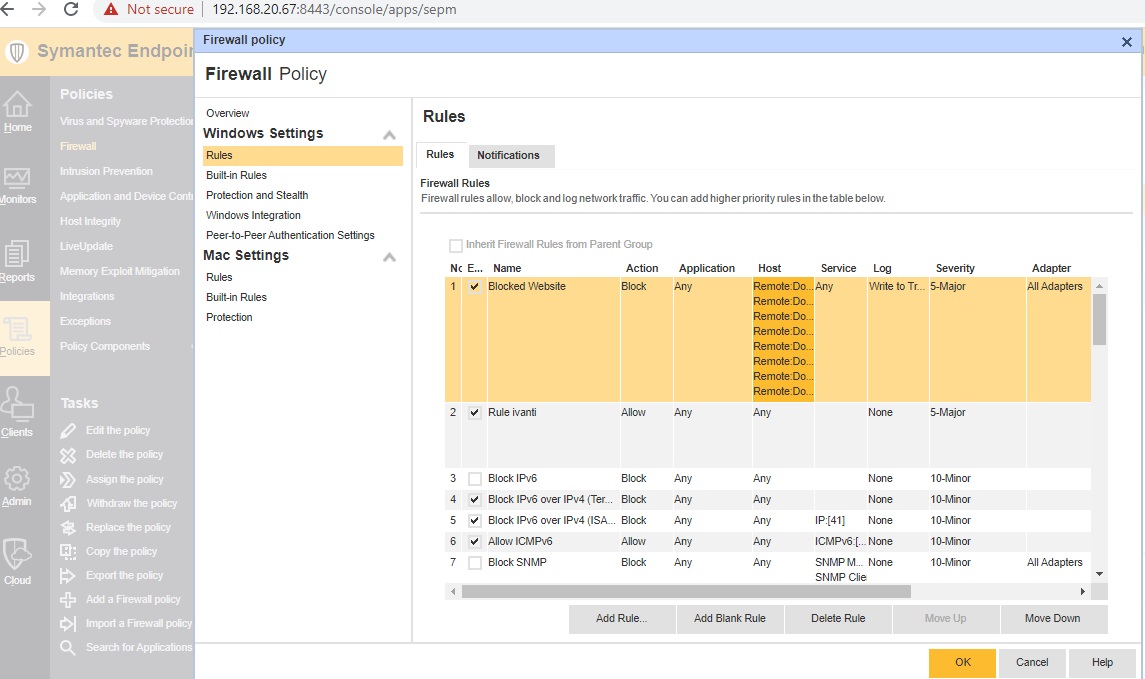Screen dimensions: 1145x679
Task: Click the Add a Firewall policy plus icon
Action: pyautogui.click(x=68, y=600)
